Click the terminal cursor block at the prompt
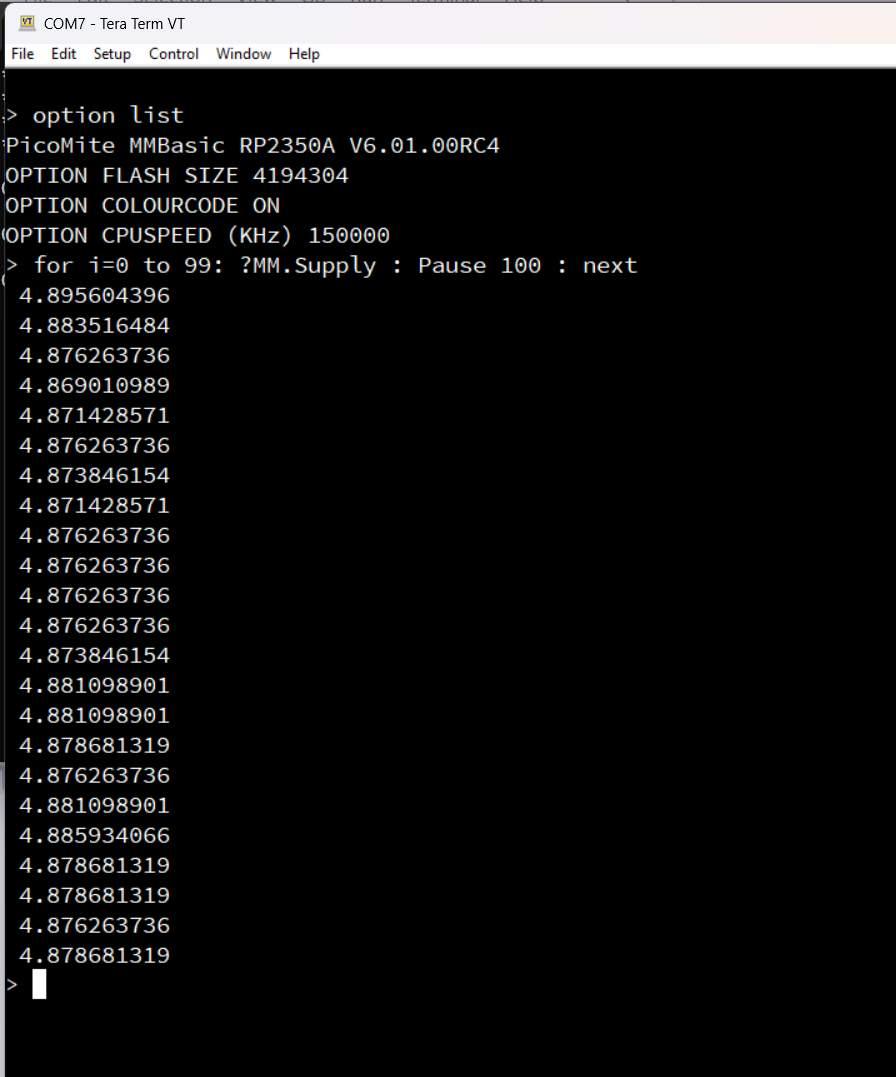 click(39, 985)
